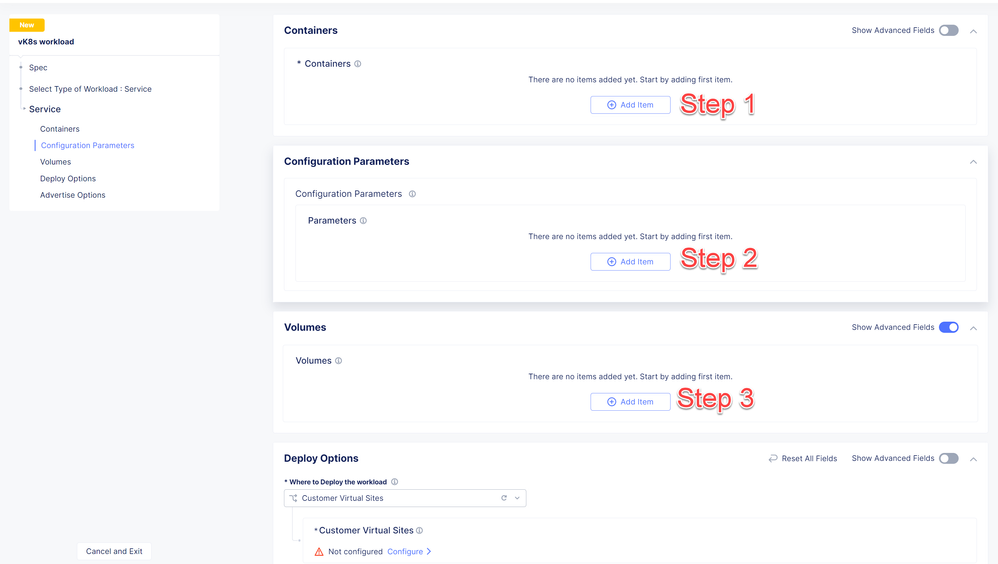This screenshot has width=998, height=564.
Task: Select Deploy Options in the sidebar
Action: click(x=68, y=179)
